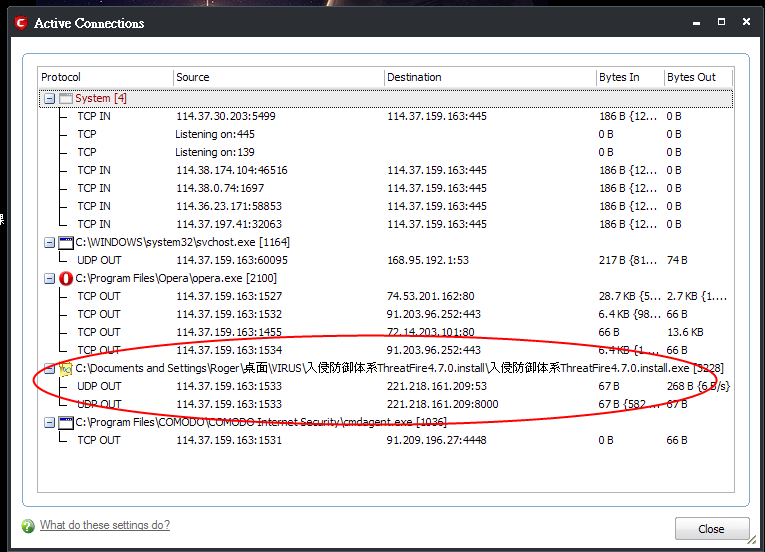The width and height of the screenshot is (765, 552).
Task: Select source 114.37.159.163:1534
Action: [x=229, y=350]
